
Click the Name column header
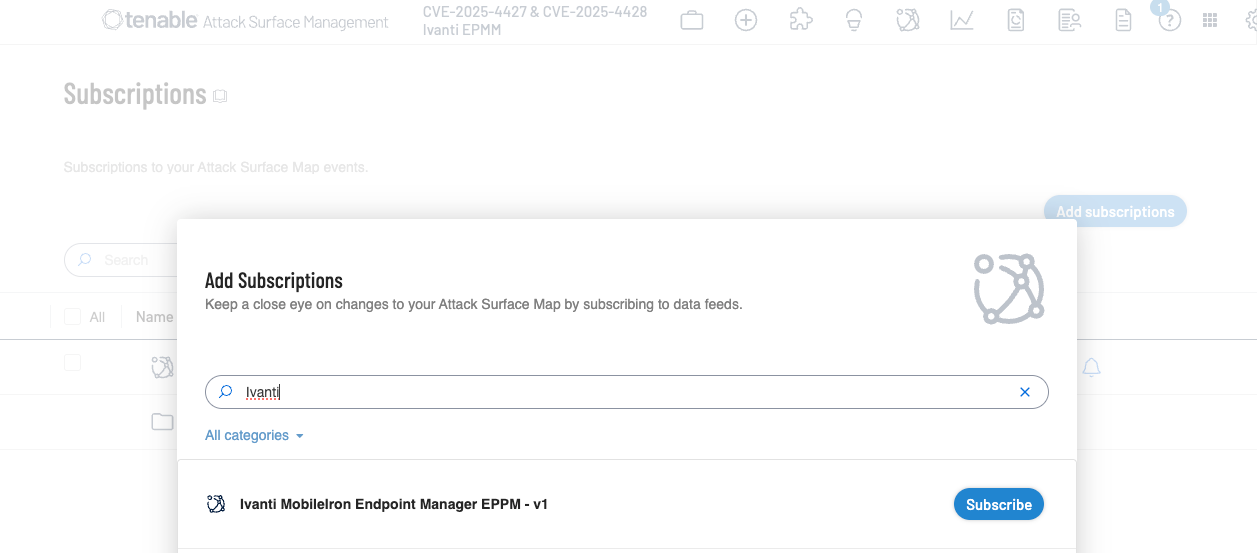pos(154,317)
